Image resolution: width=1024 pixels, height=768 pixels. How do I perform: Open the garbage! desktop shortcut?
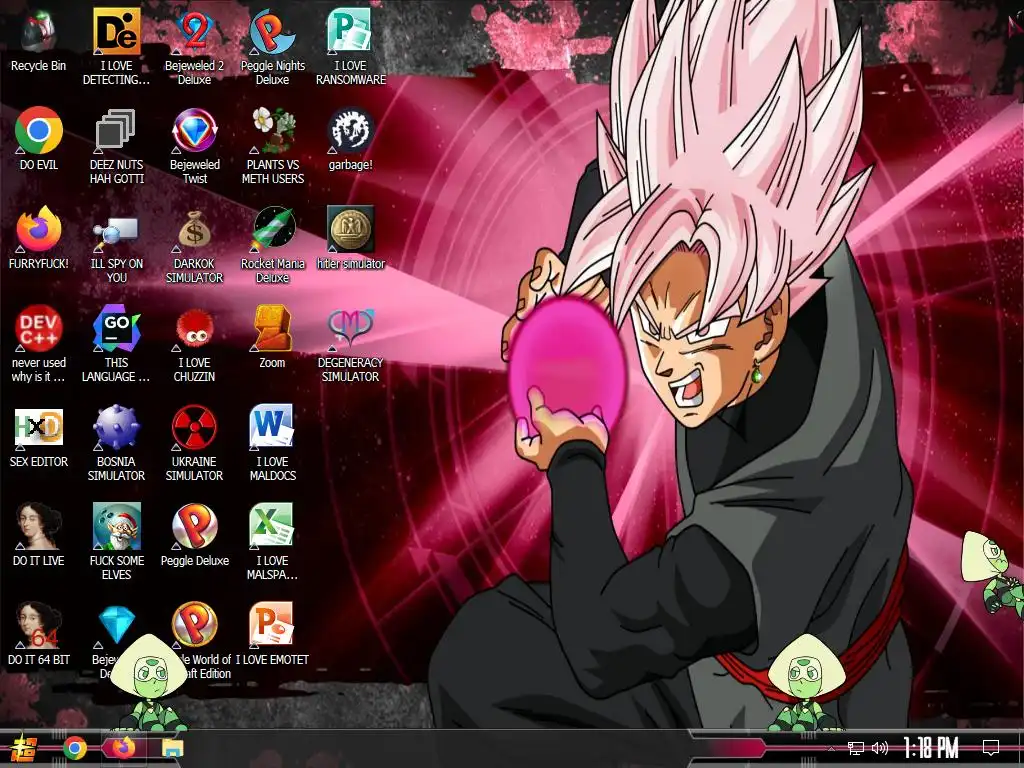click(351, 139)
